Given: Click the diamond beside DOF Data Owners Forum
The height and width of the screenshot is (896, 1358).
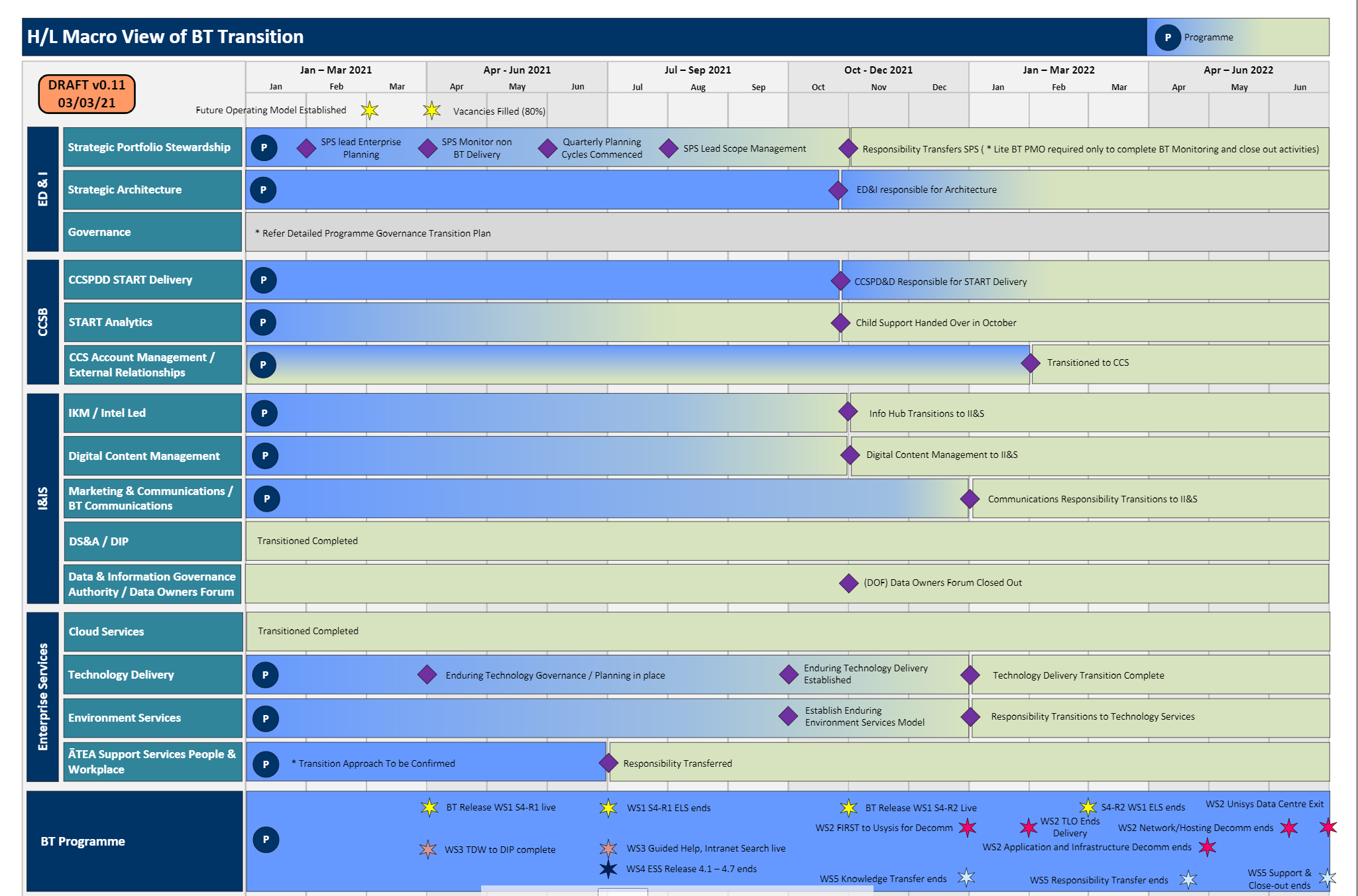Looking at the screenshot, I should (848, 583).
